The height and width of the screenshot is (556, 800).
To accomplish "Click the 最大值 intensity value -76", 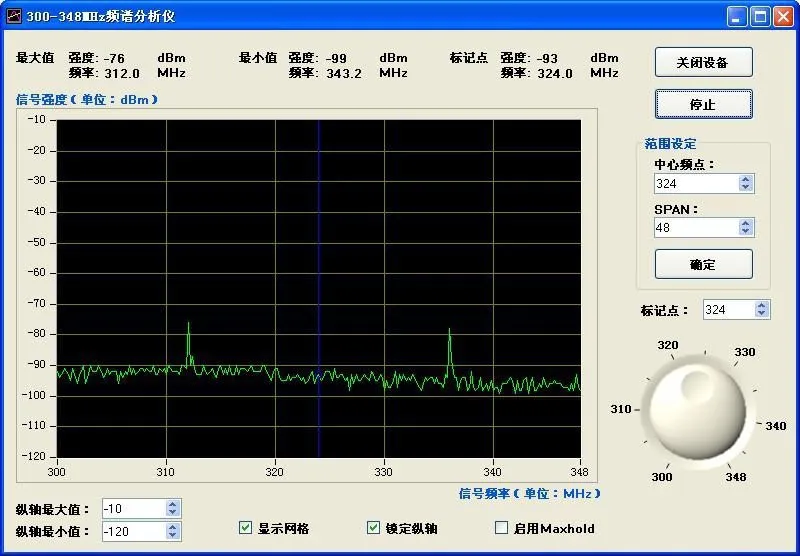I will point(113,58).
